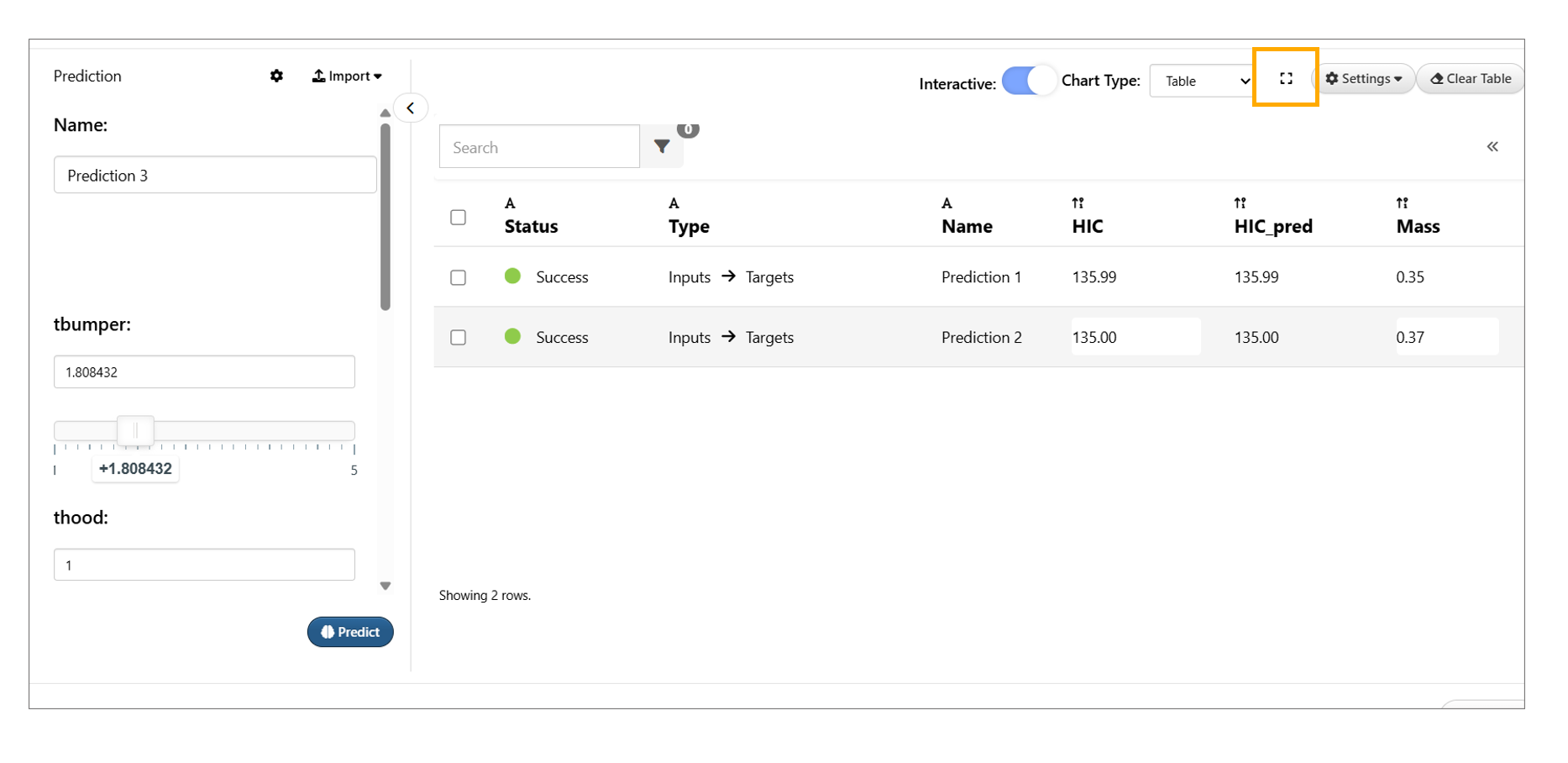The height and width of the screenshot is (763, 1568).
Task: Select the Prediction 1 row checkbox
Action: pos(458,277)
